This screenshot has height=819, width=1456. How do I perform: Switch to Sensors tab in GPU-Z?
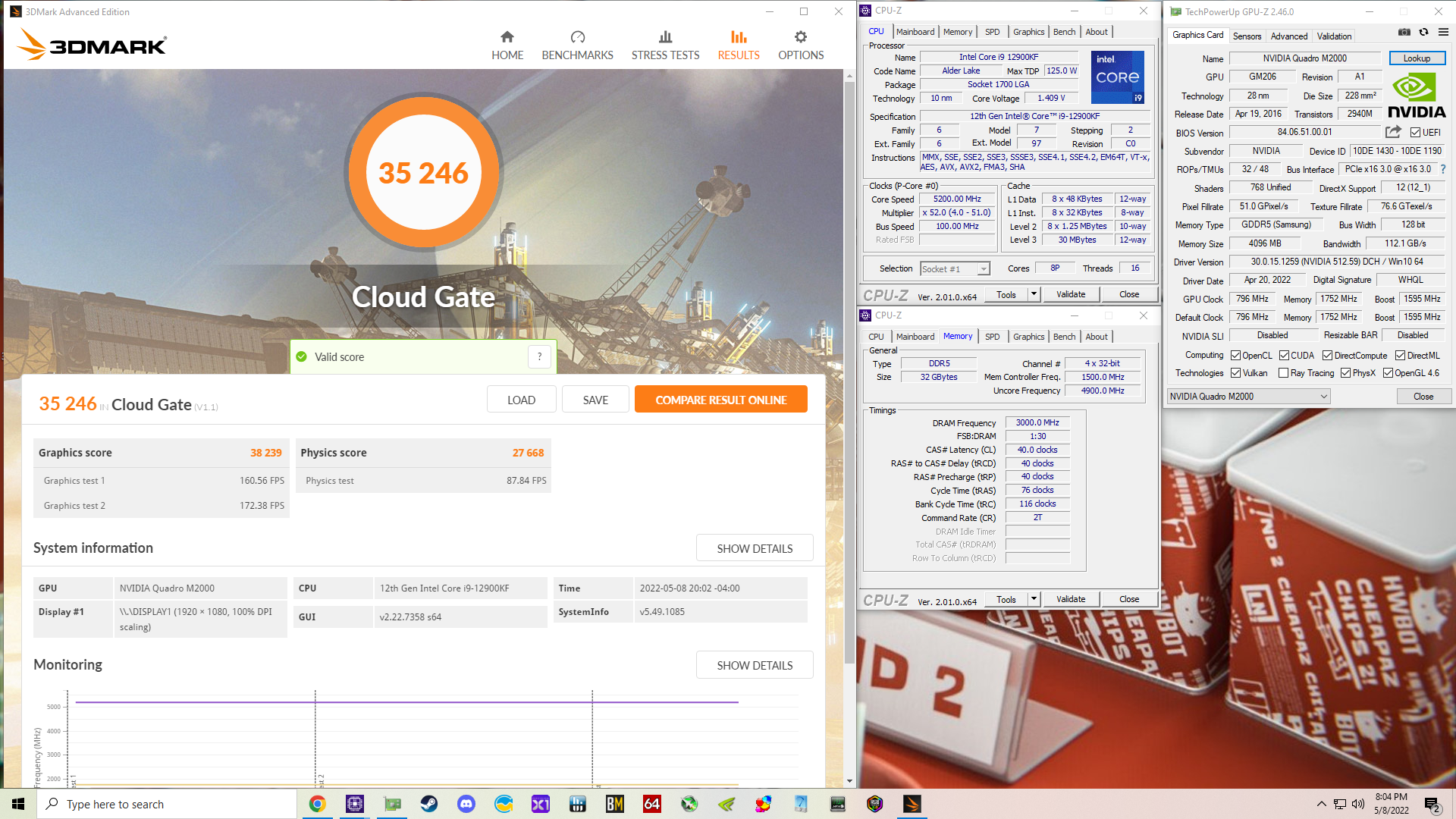pos(1247,36)
